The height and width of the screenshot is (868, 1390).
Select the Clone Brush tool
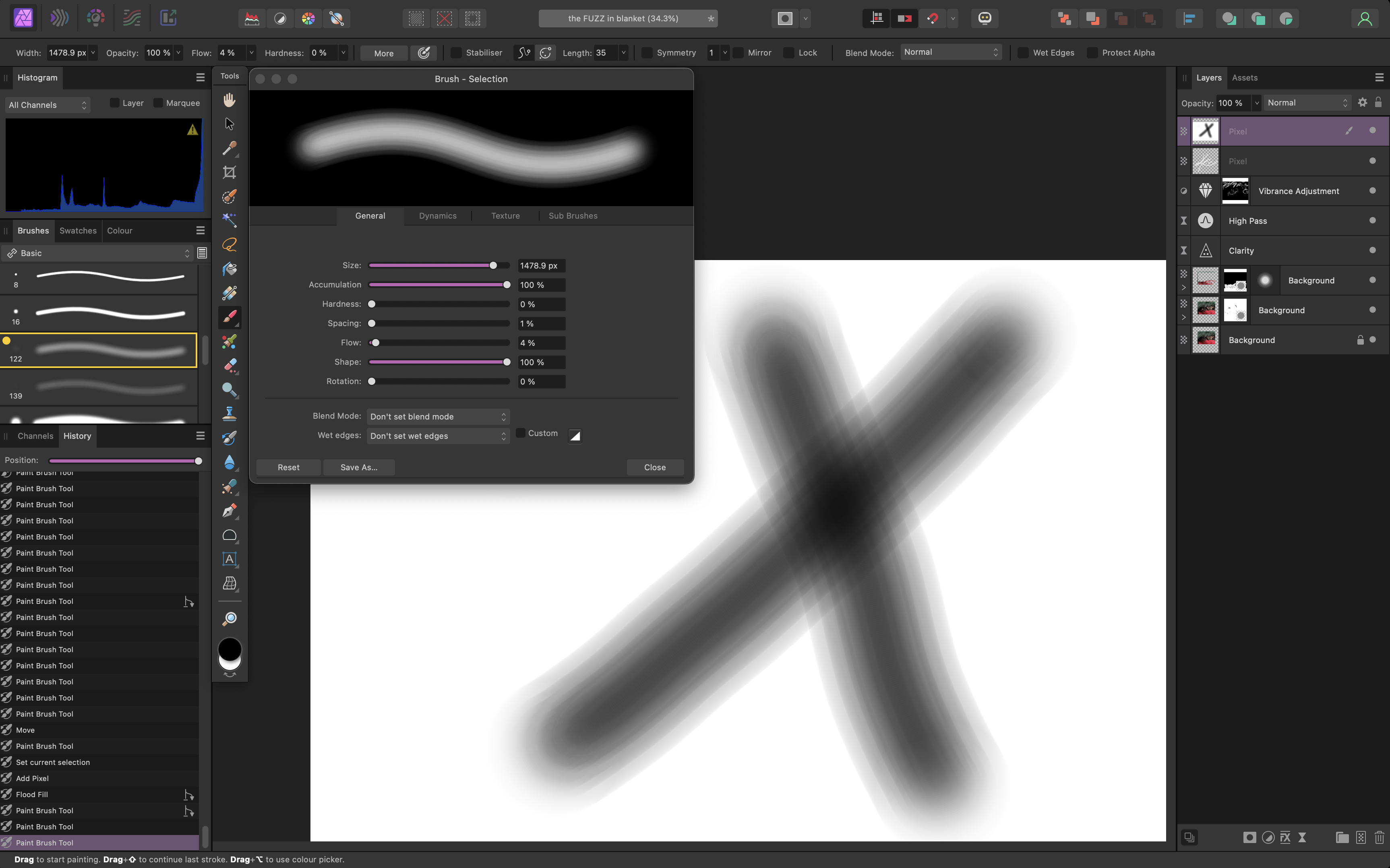point(229,414)
